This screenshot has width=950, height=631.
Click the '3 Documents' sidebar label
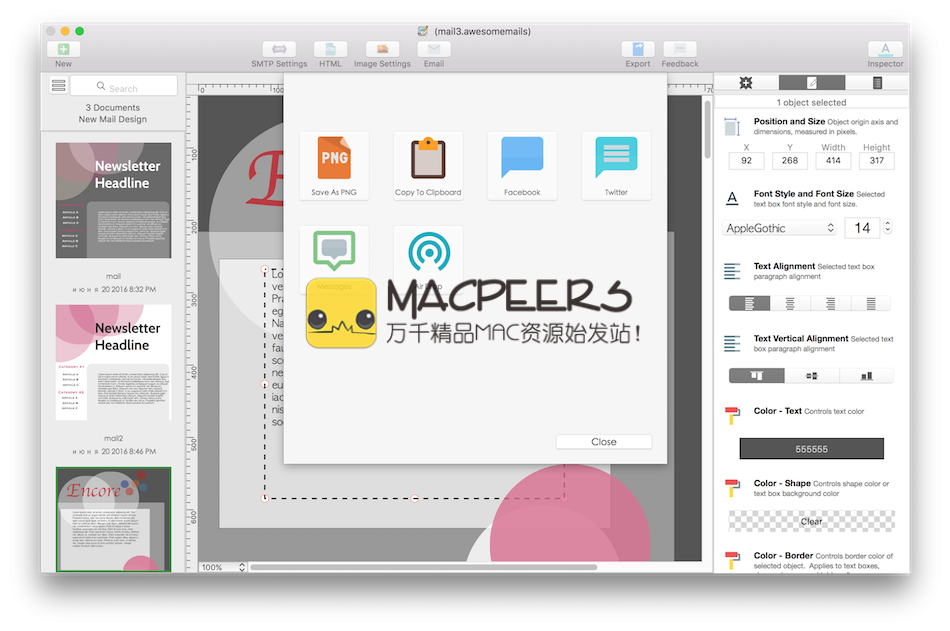pyautogui.click(x=113, y=107)
